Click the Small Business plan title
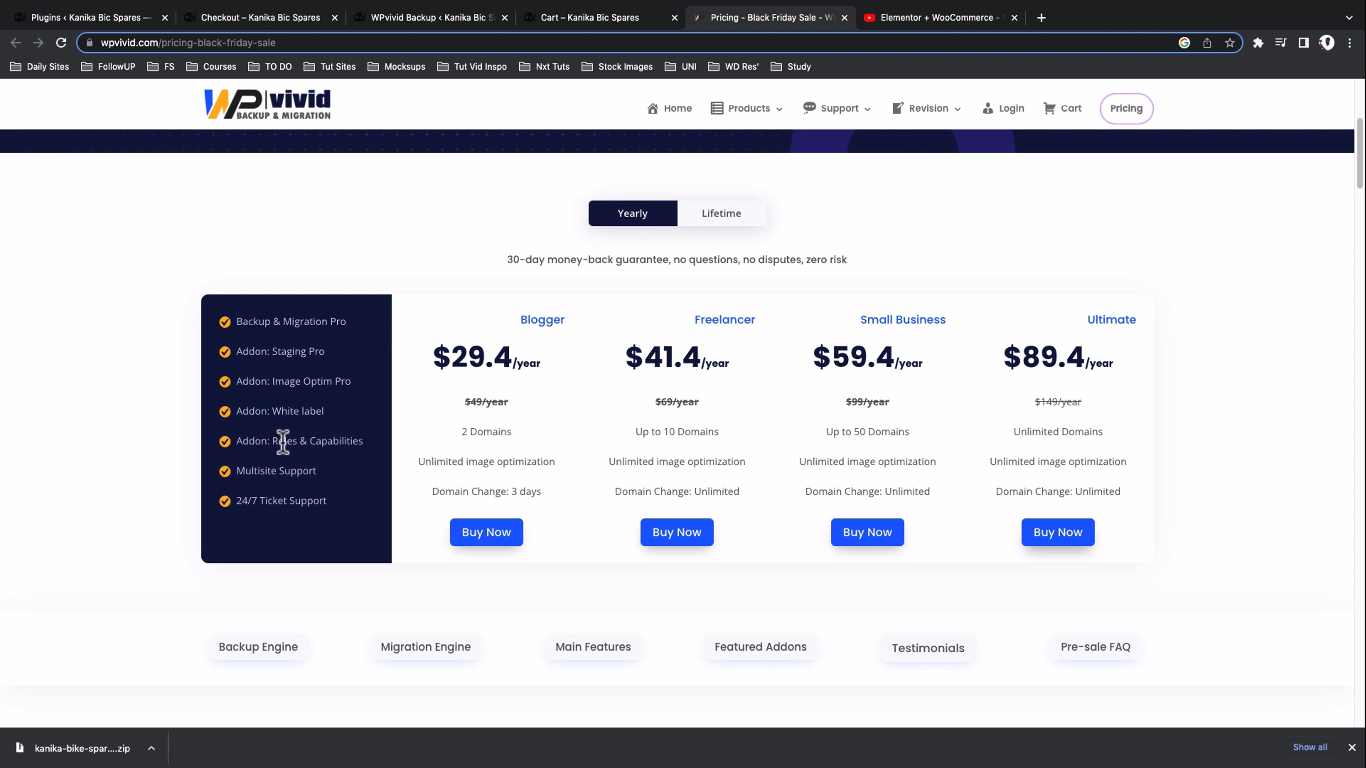The height and width of the screenshot is (768, 1366). coord(903,320)
